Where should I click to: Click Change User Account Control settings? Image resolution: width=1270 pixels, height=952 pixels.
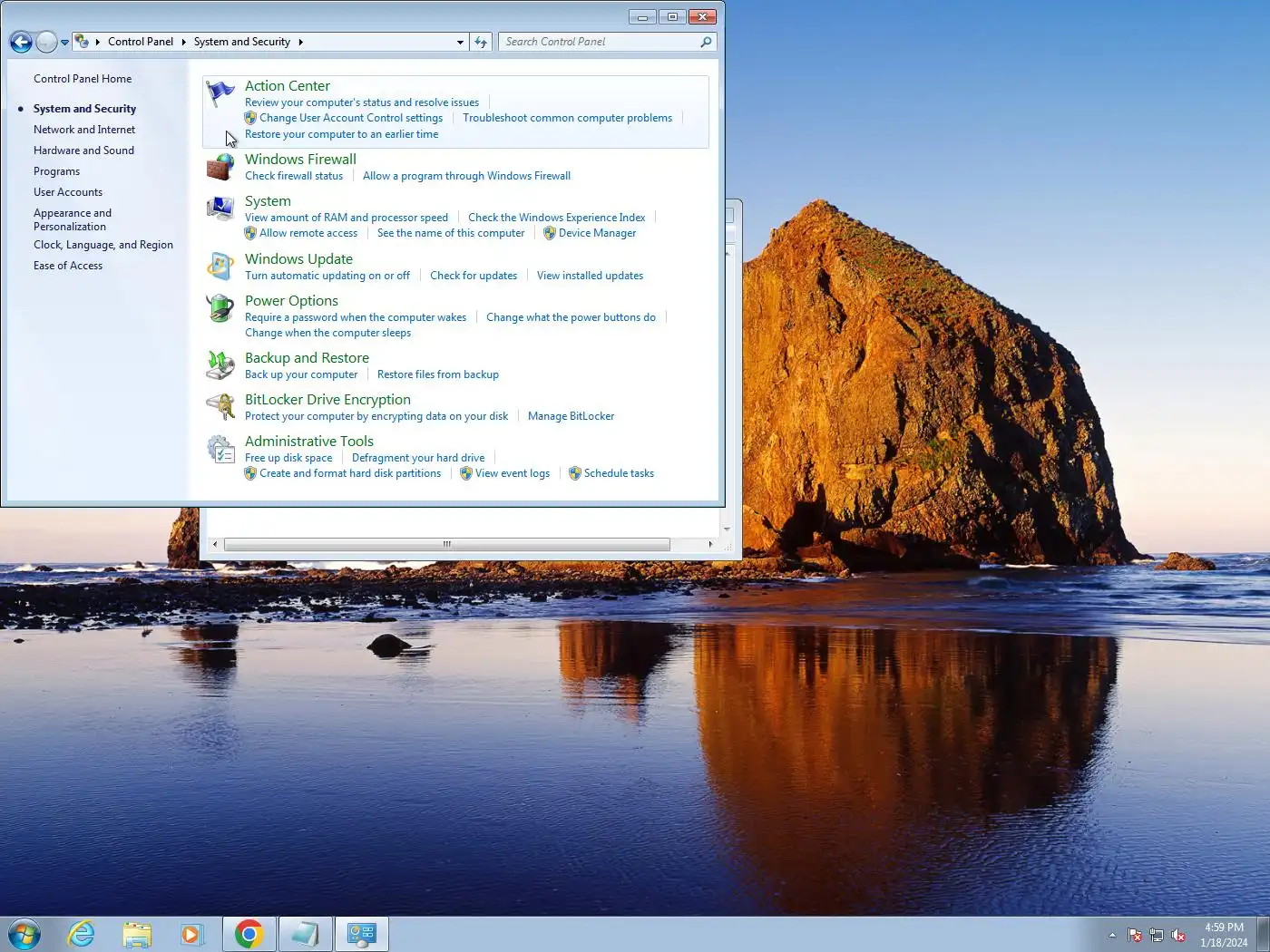coord(351,118)
